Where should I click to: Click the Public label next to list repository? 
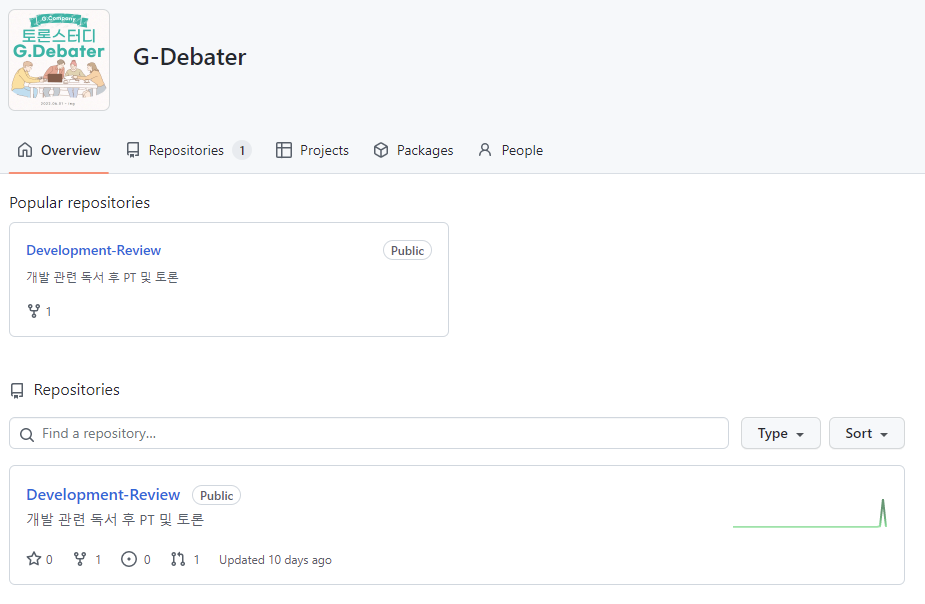coord(217,495)
